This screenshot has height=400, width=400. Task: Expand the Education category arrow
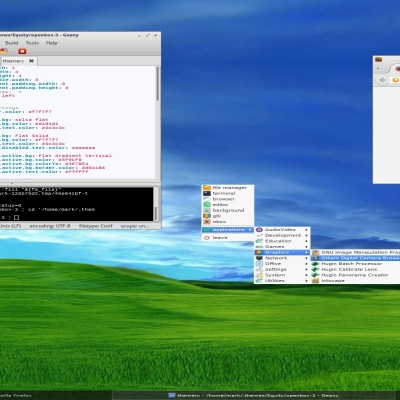click(306, 241)
